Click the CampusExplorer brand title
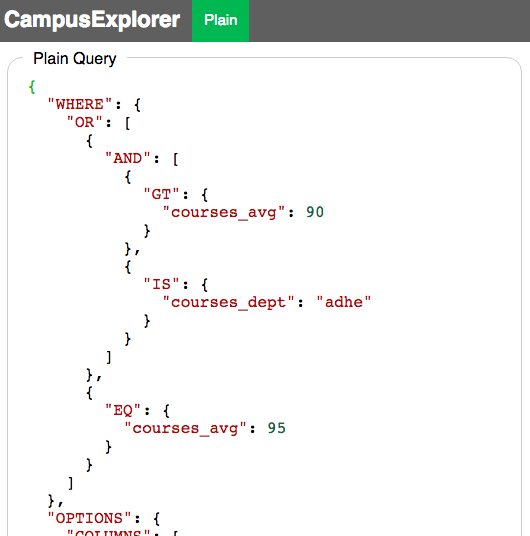 (92, 19)
